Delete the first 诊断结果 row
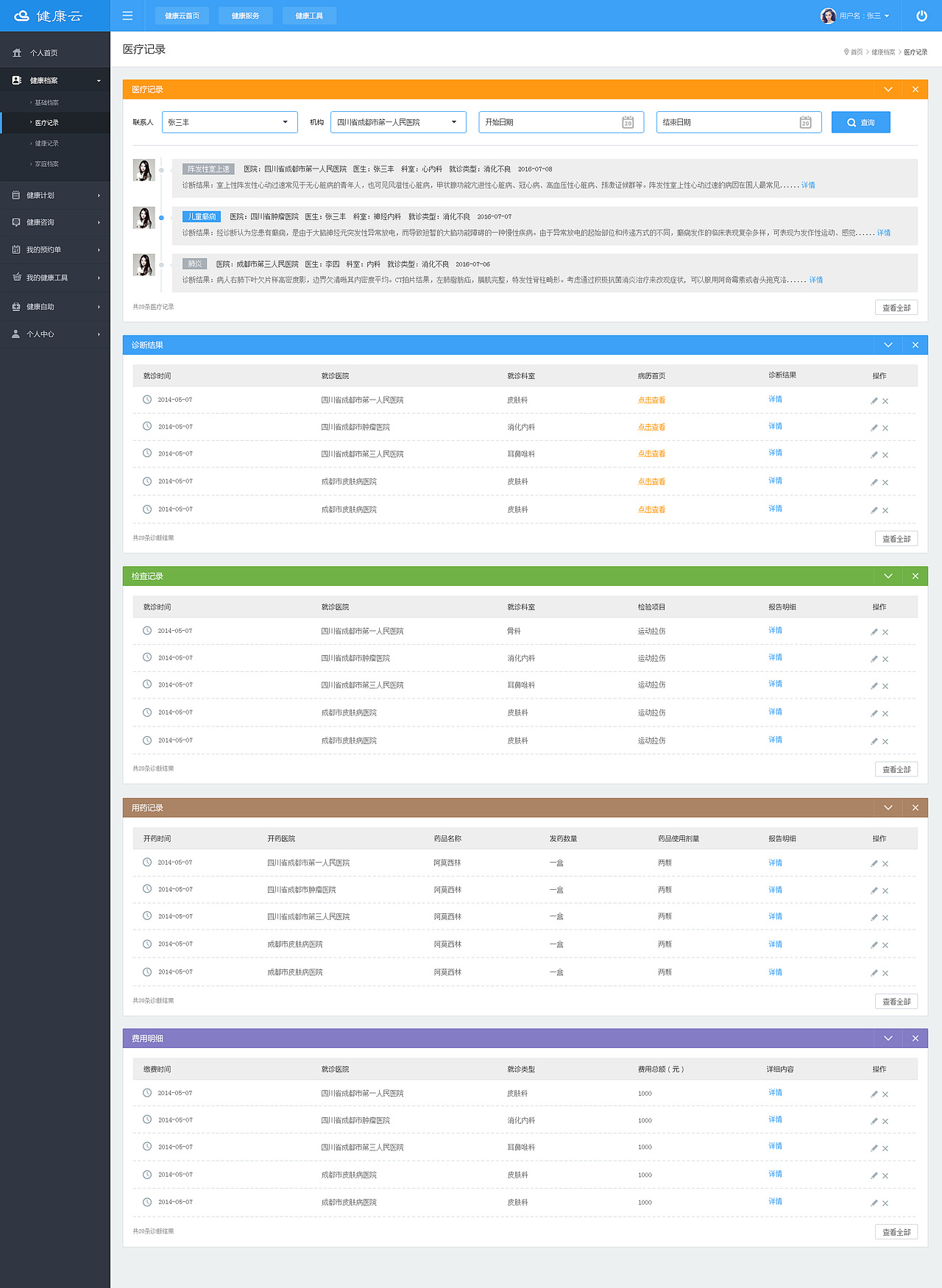This screenshot has width=942, height=1288. point(885,401)
